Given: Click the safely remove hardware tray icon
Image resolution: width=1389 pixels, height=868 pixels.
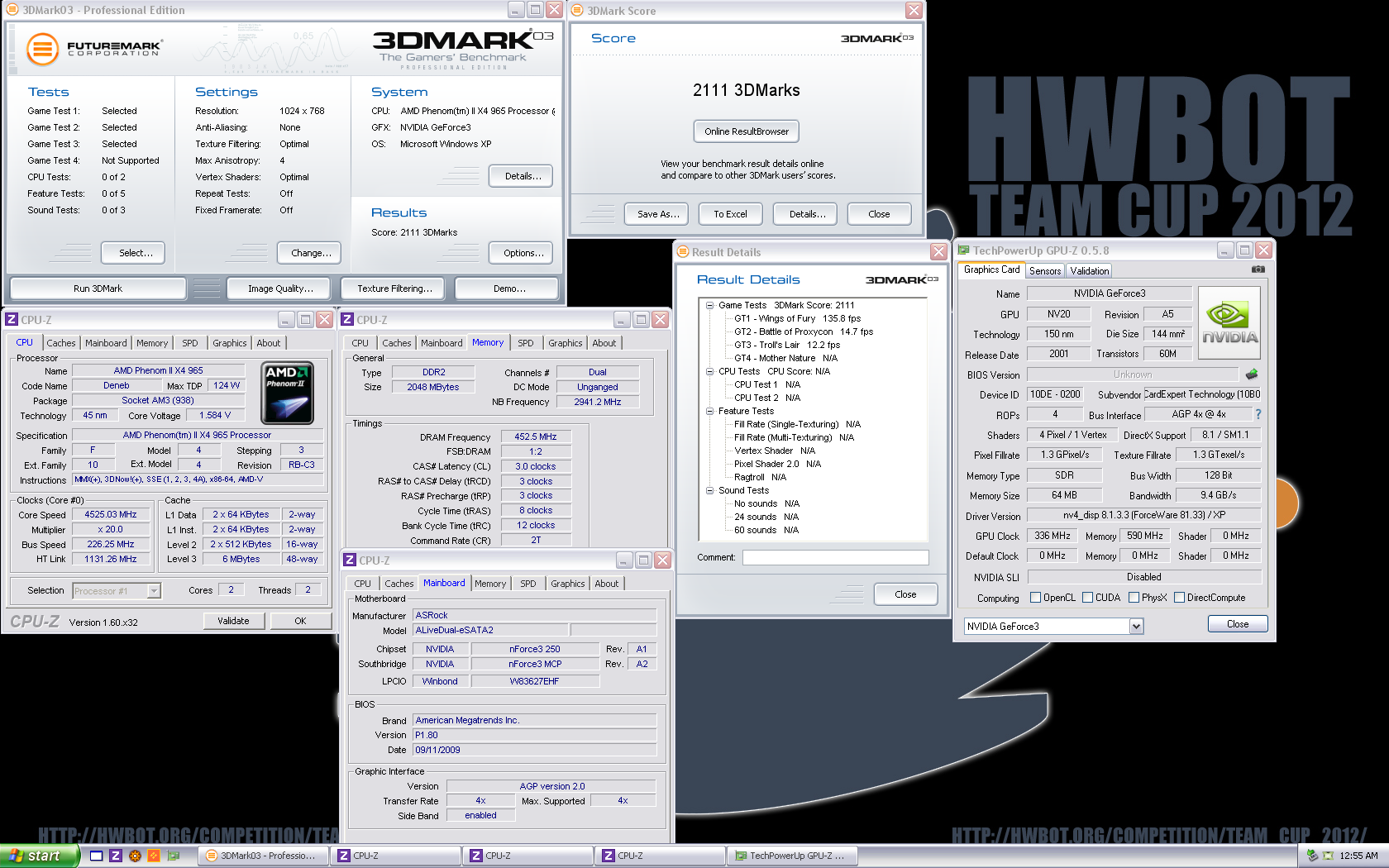Looking at the screenshot, I should coord(1312,856).
